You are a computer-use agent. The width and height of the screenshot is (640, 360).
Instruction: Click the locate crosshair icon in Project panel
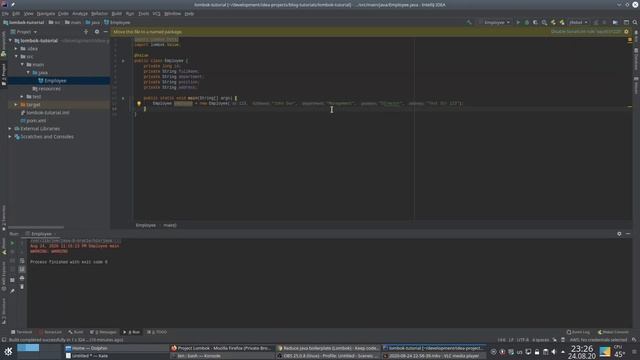click(x=86, y=31)
